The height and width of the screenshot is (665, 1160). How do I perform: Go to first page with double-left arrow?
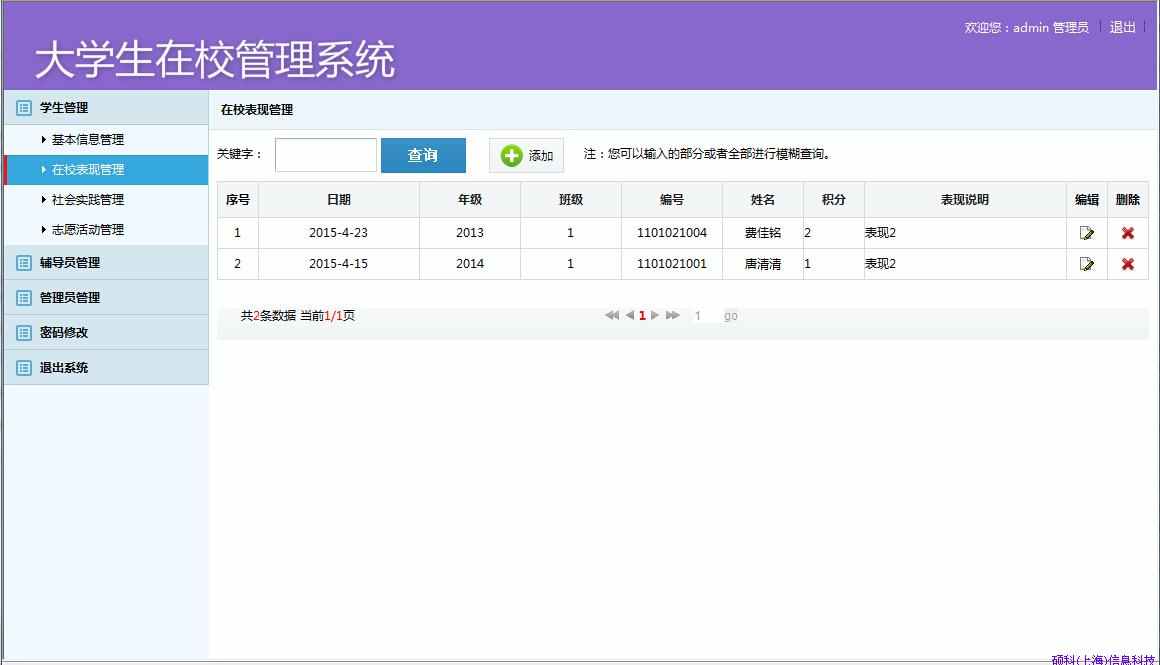tap(612, 315)
